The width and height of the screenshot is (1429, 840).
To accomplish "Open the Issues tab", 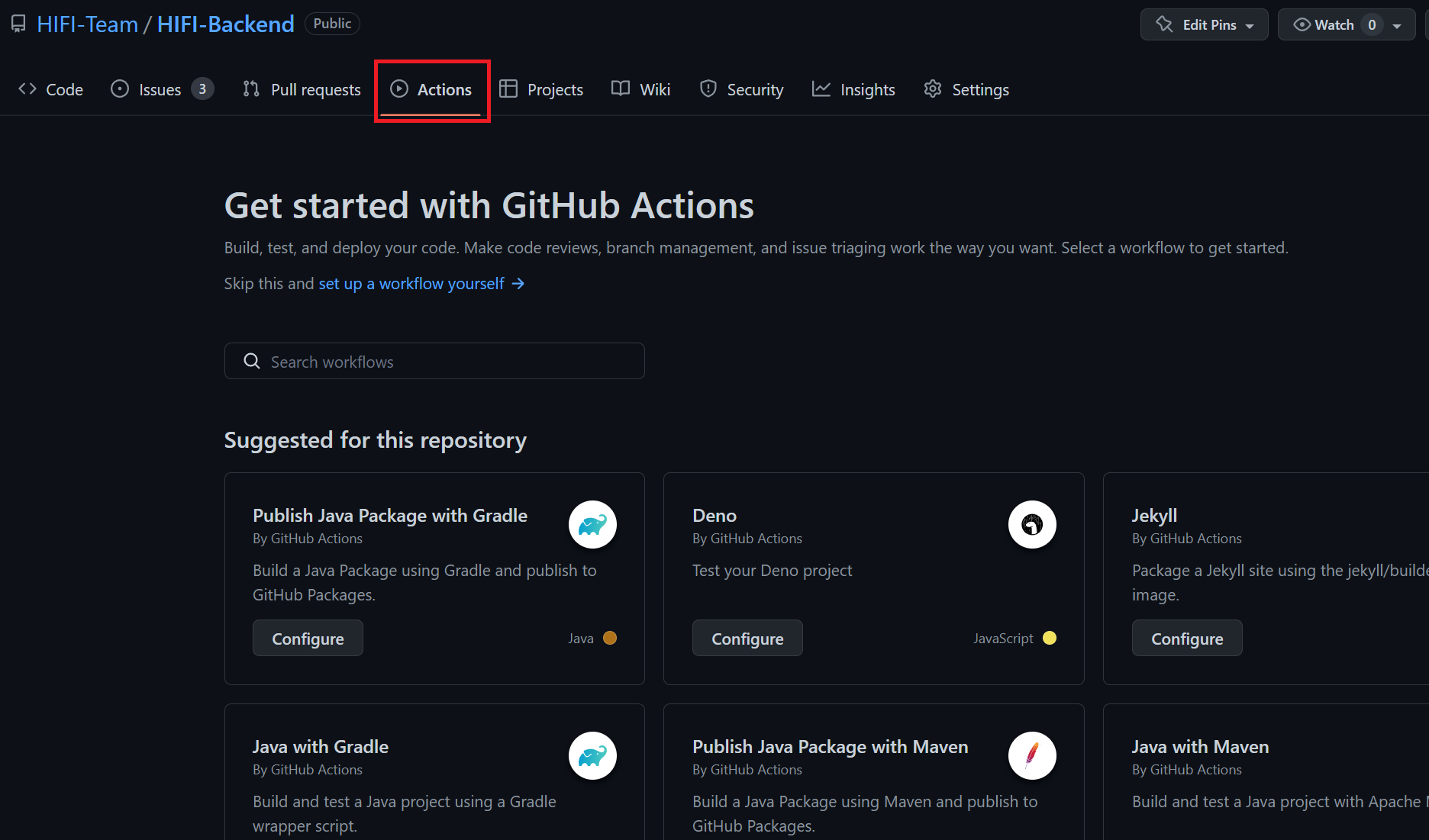I will [162, 89].
